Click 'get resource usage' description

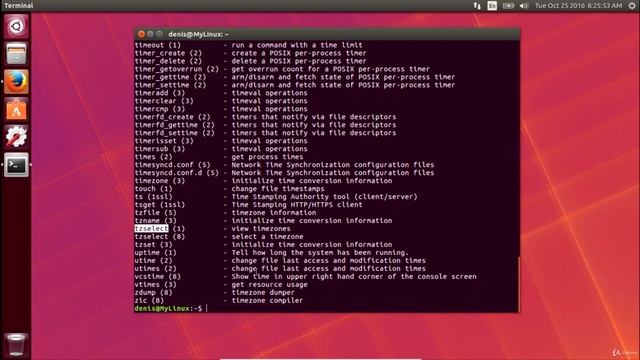[x=269, y=284]
